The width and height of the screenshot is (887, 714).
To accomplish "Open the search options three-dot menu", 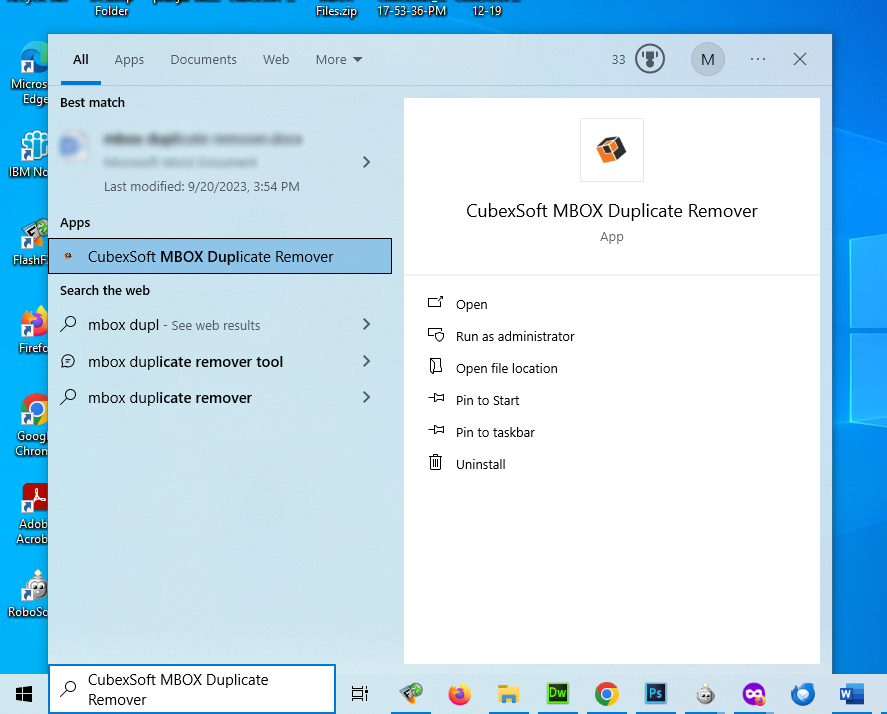I will (x=757, y=60).
